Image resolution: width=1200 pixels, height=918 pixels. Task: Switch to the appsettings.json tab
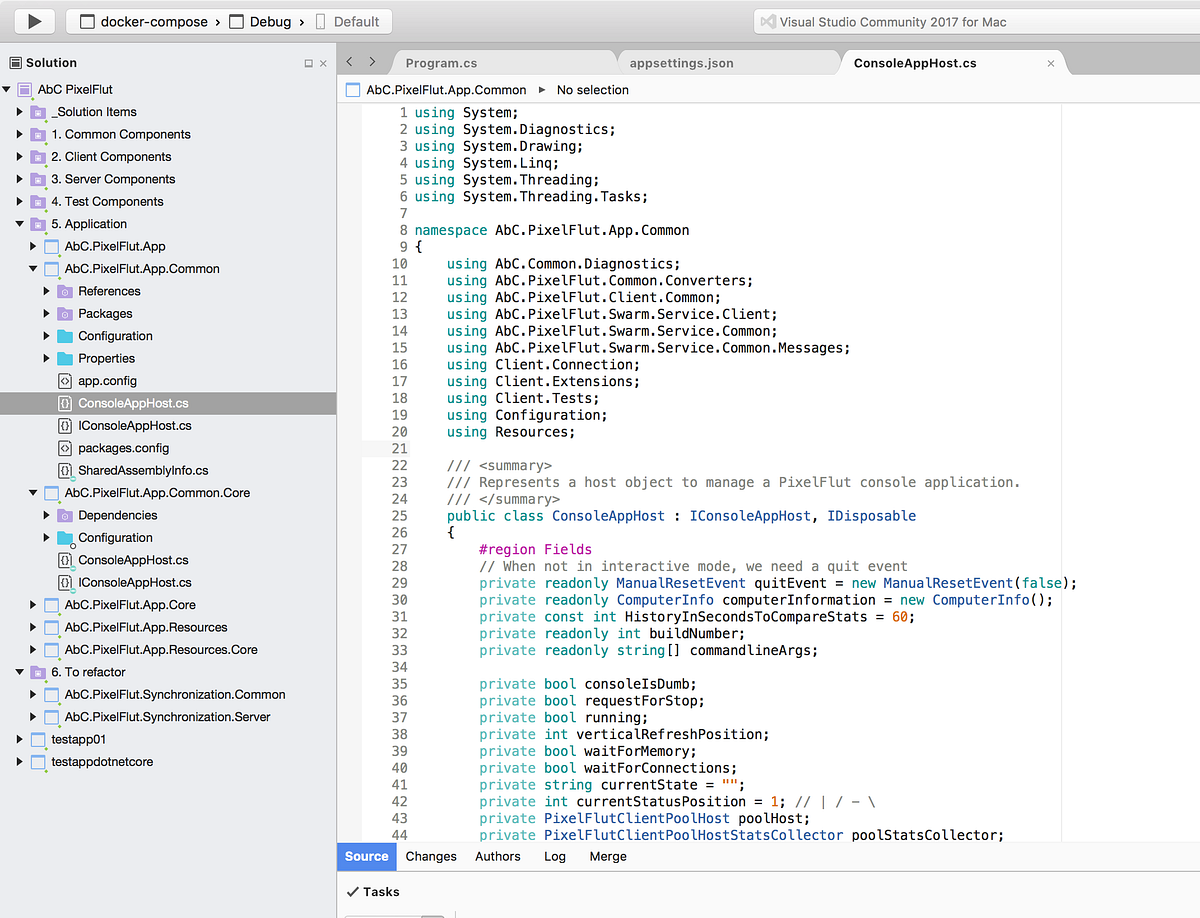click(681, 63)
